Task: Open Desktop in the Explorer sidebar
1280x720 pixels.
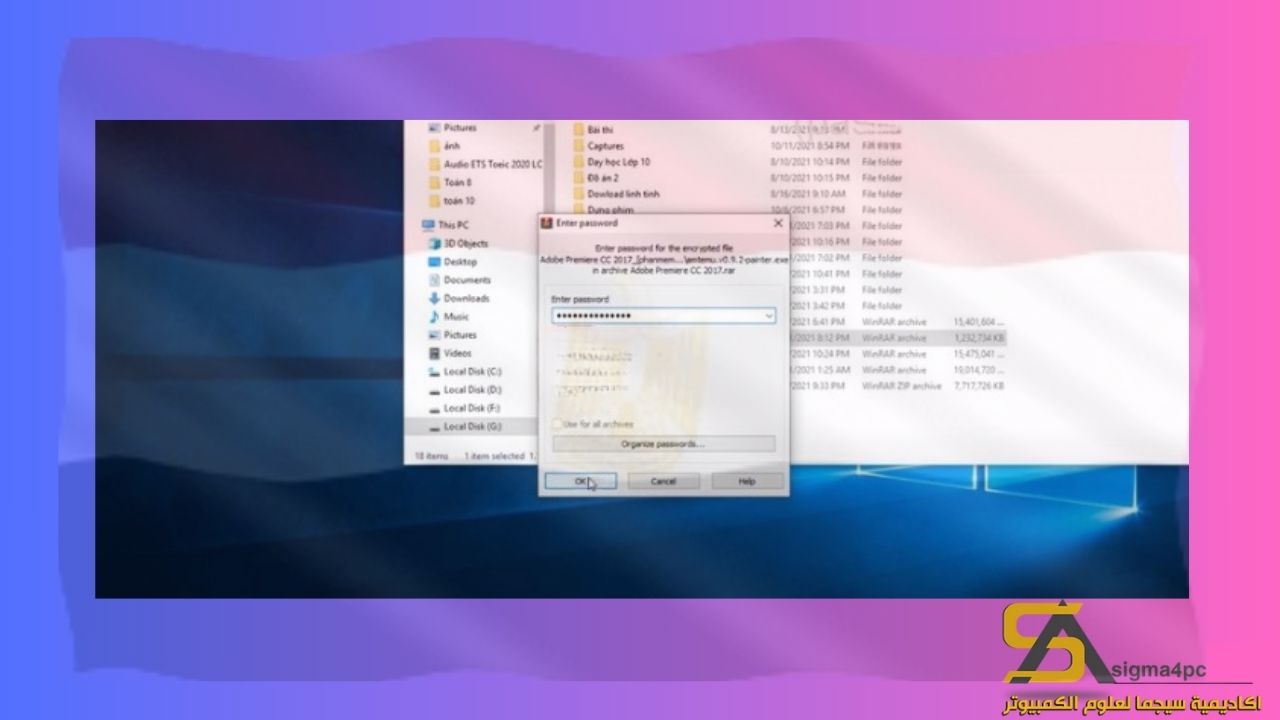Action: click(460, 262)
